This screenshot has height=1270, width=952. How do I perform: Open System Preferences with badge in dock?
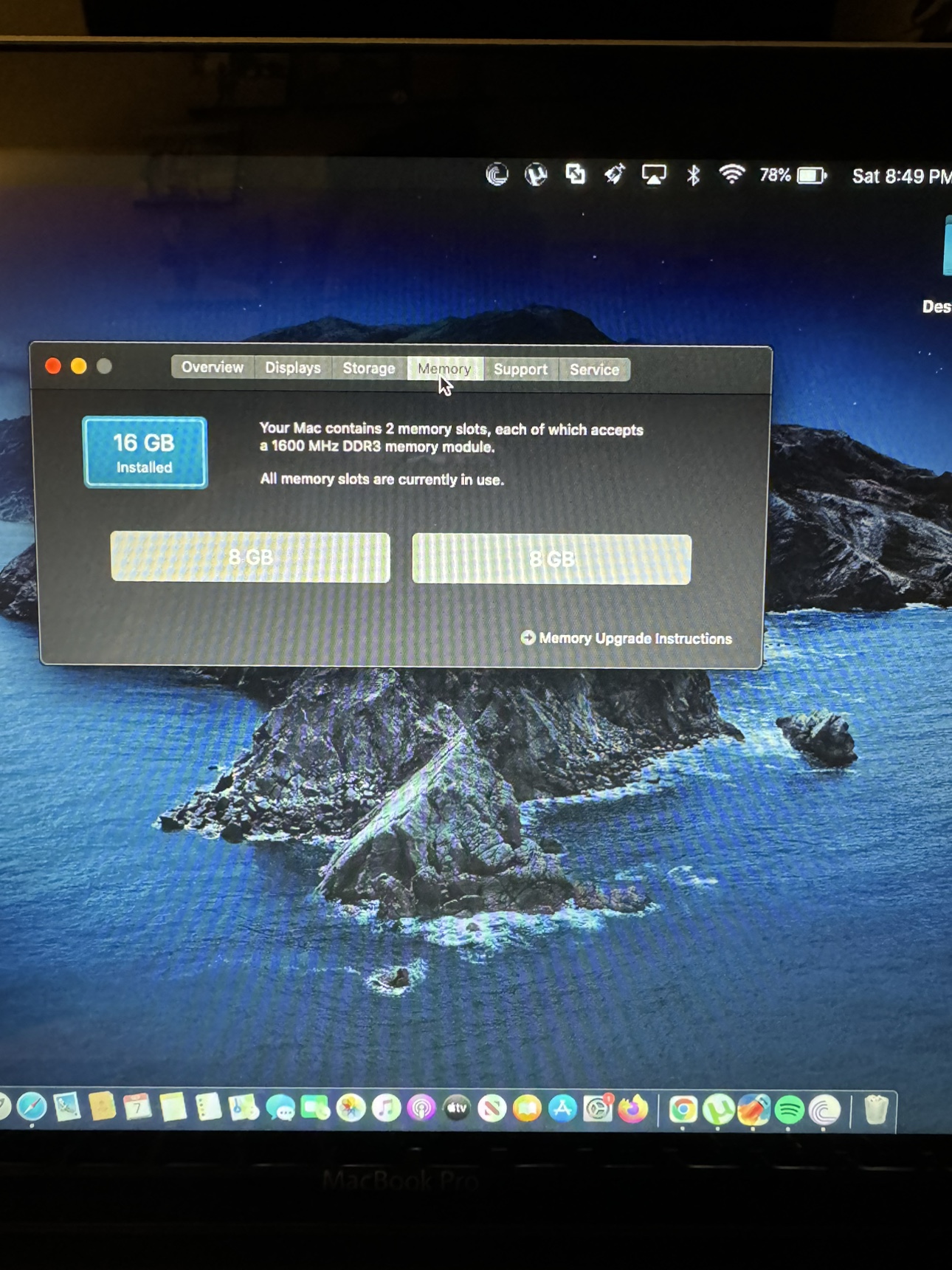598,1109
